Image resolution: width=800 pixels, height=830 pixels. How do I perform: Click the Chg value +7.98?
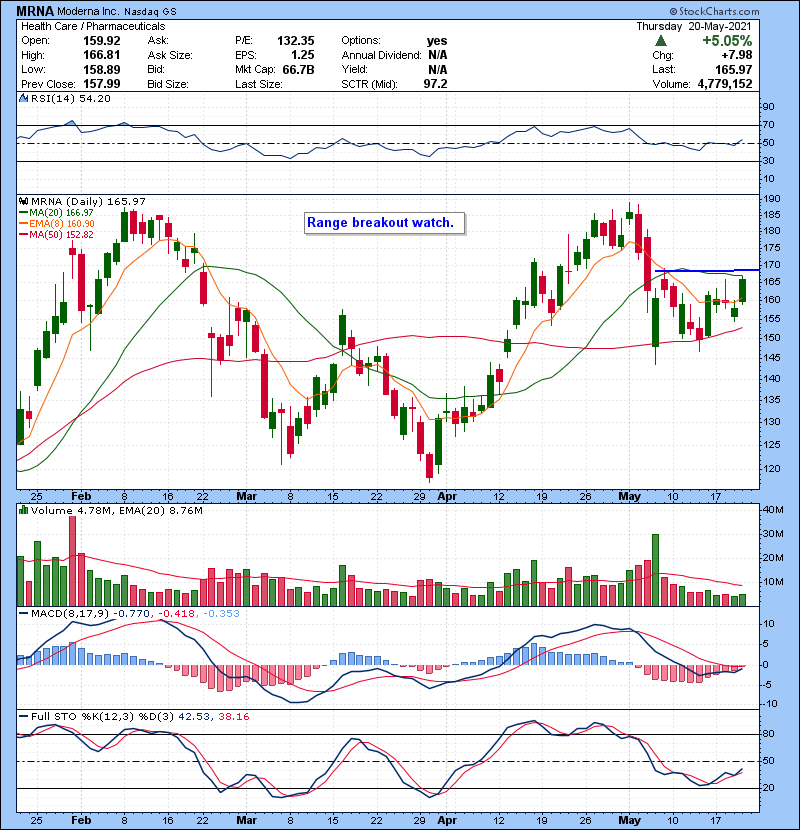[736, 55]
